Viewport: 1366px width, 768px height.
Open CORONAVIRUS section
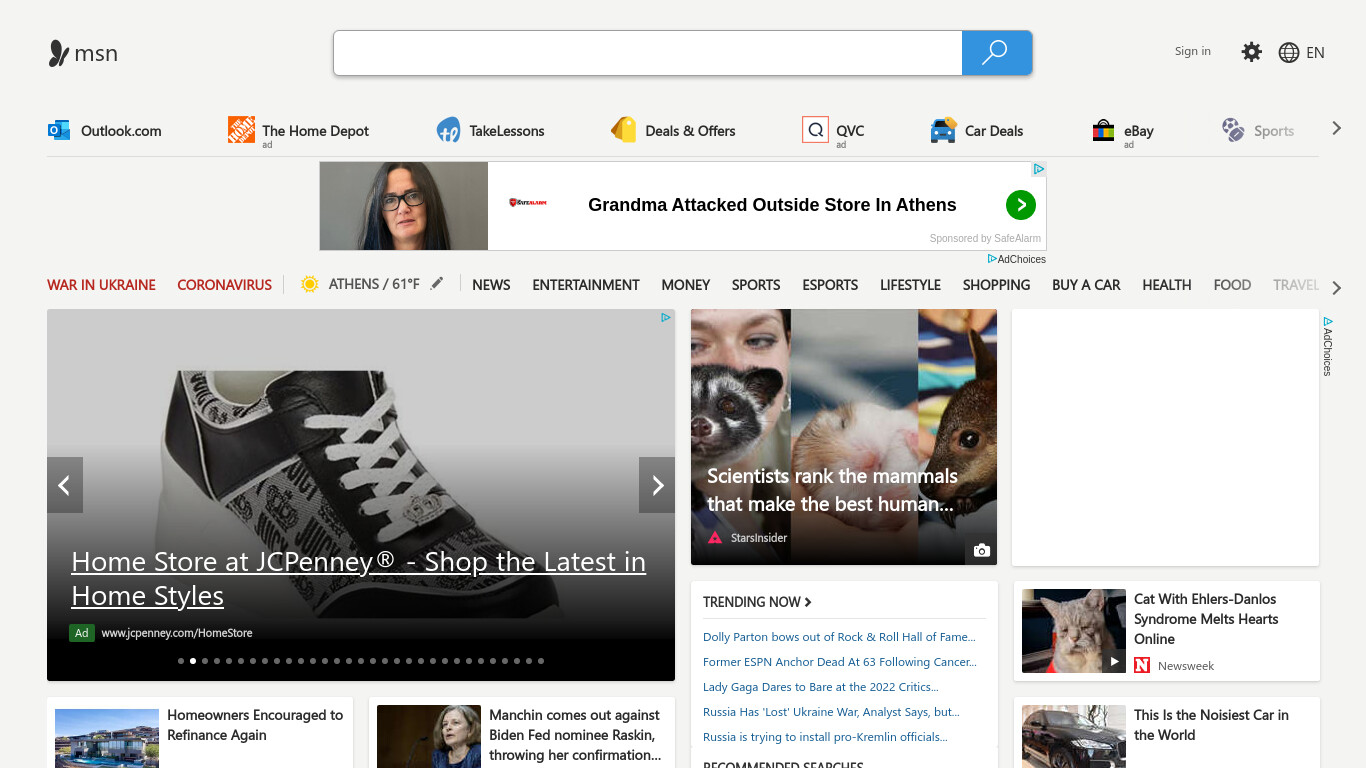[224, 285]
